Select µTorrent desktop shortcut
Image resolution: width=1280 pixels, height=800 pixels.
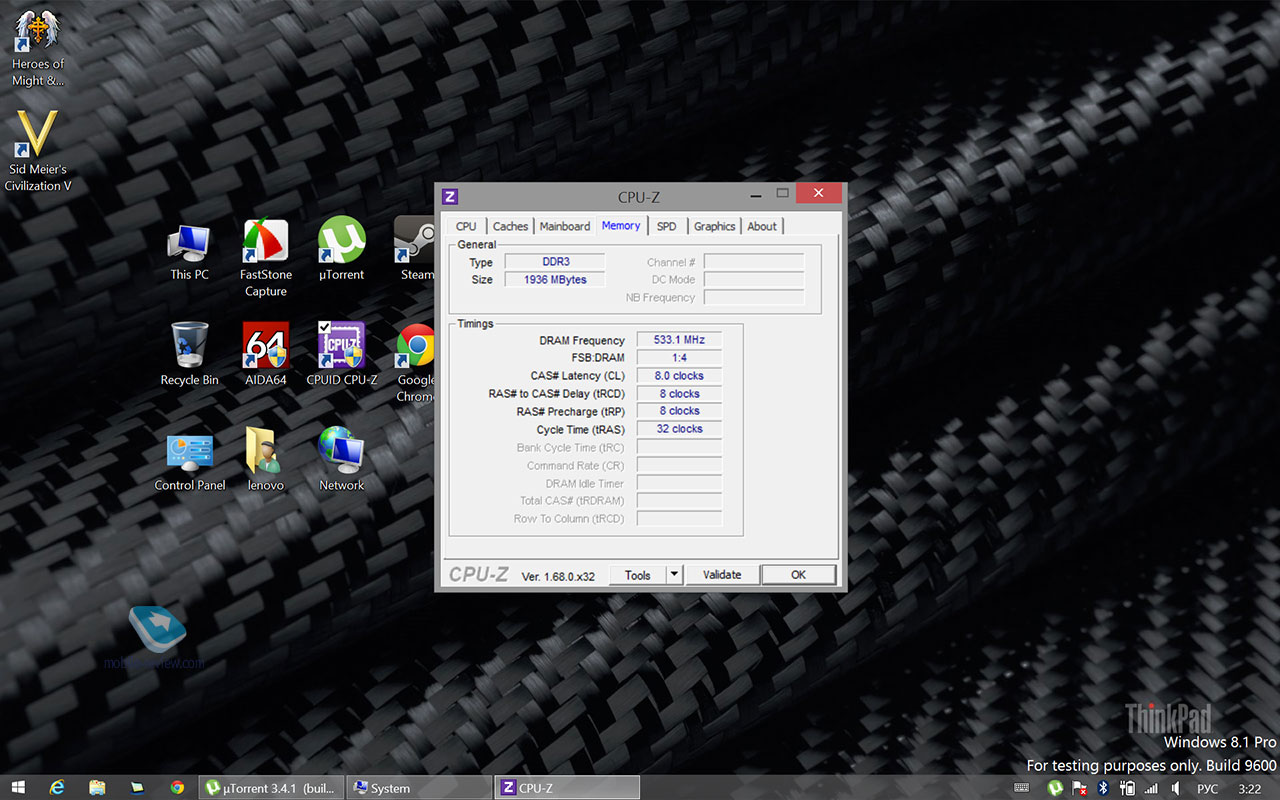point(341,250)
